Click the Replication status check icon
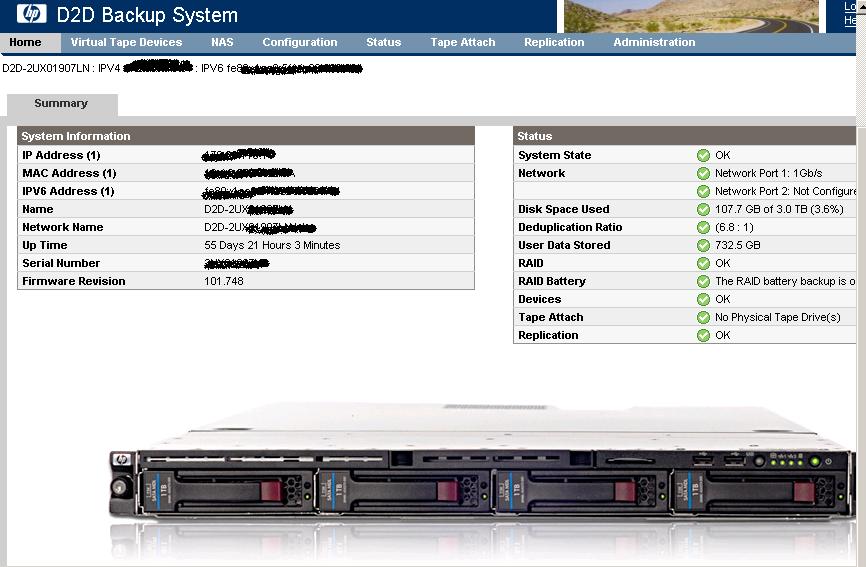Screen dimensions: 866x567 click(703, 335)
